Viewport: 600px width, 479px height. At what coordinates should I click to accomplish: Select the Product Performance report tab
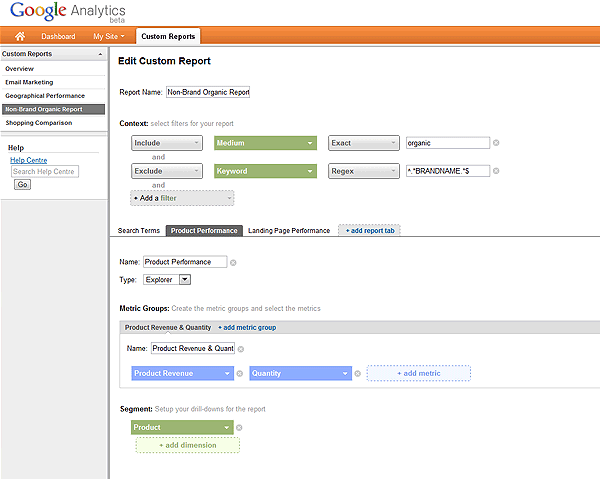coord(204,231)
